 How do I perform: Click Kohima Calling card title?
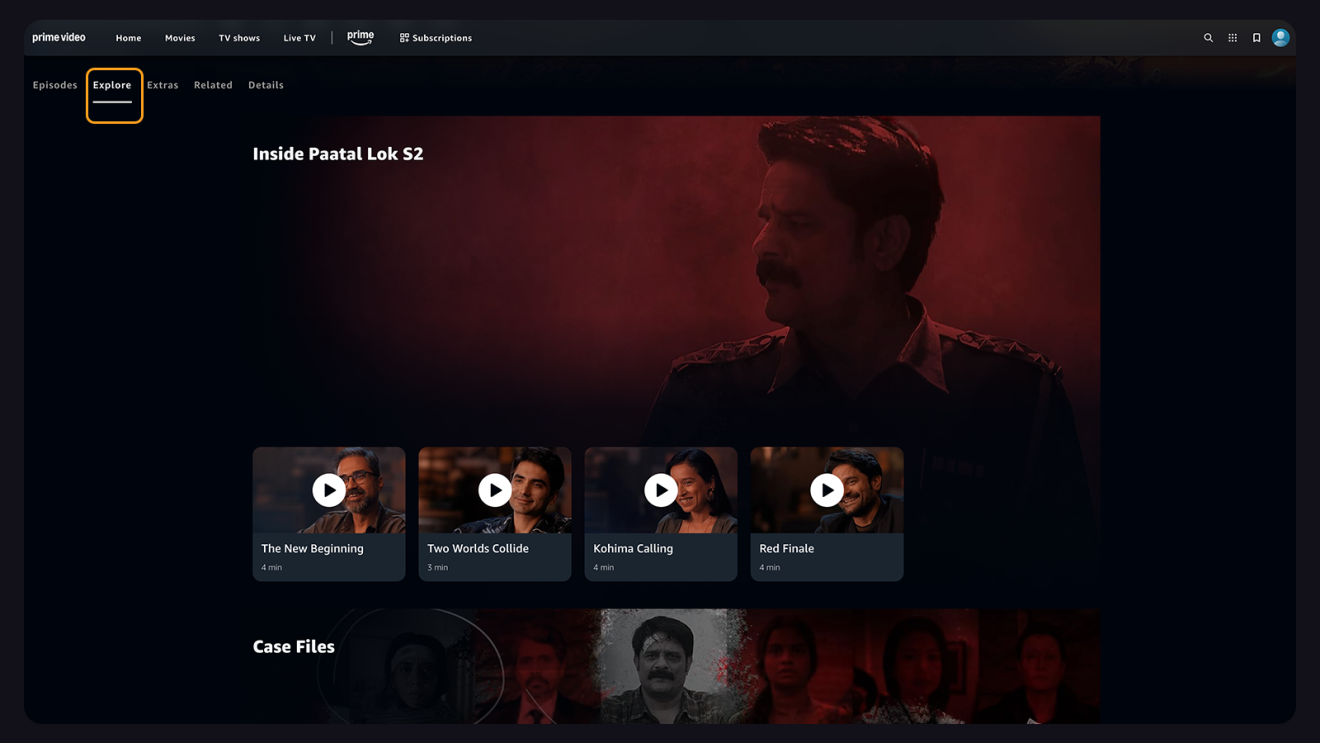(633, 548)
